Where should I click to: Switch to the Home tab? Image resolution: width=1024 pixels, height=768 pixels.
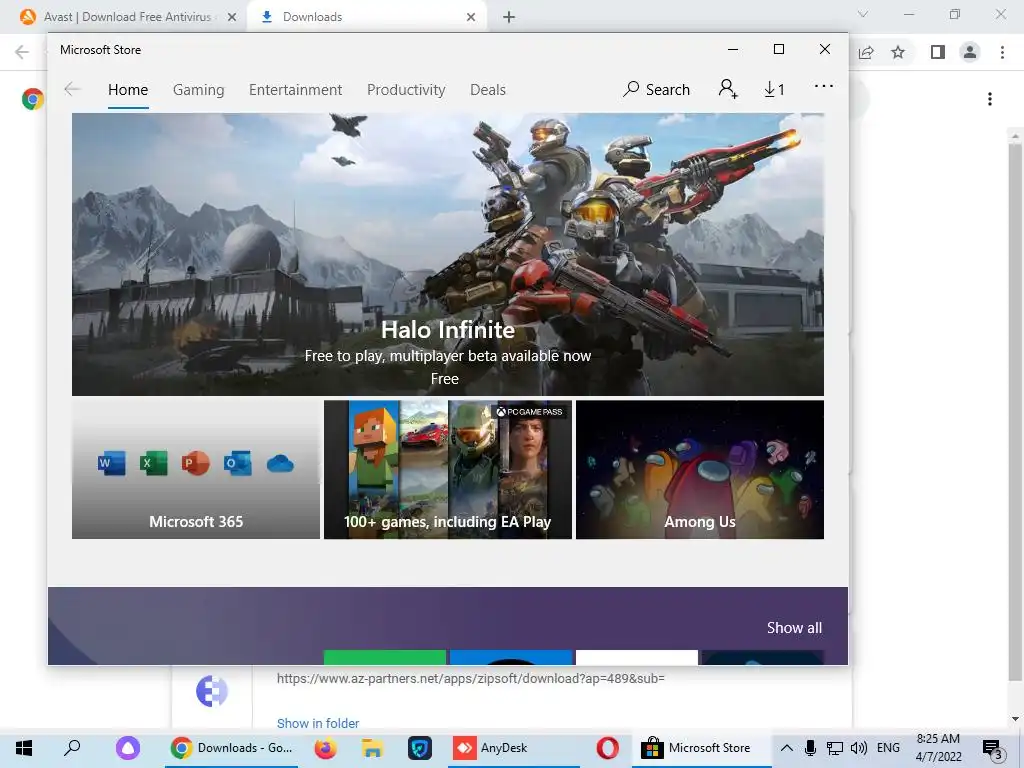coord(128,90)
